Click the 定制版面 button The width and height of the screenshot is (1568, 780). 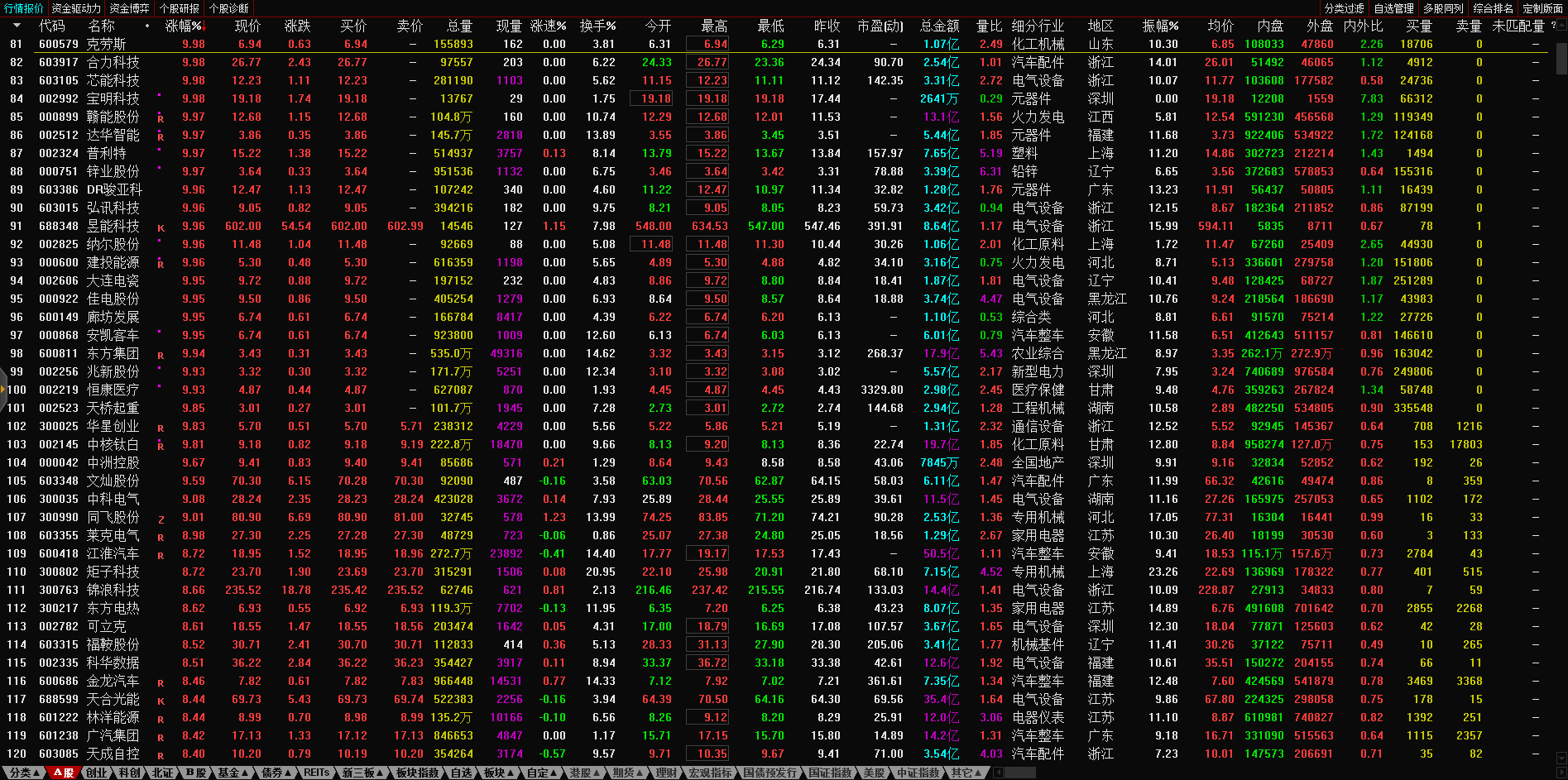pyautogui.click(x=1542, y=8)
